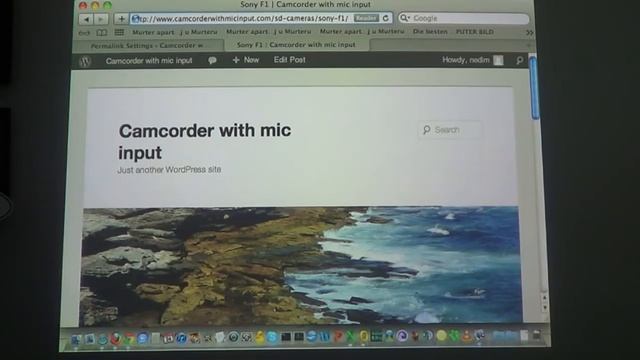The image size is (640, 360).
Task: Open Cyberduck (yellow duck) from the Dock
Action: (259, 337)
